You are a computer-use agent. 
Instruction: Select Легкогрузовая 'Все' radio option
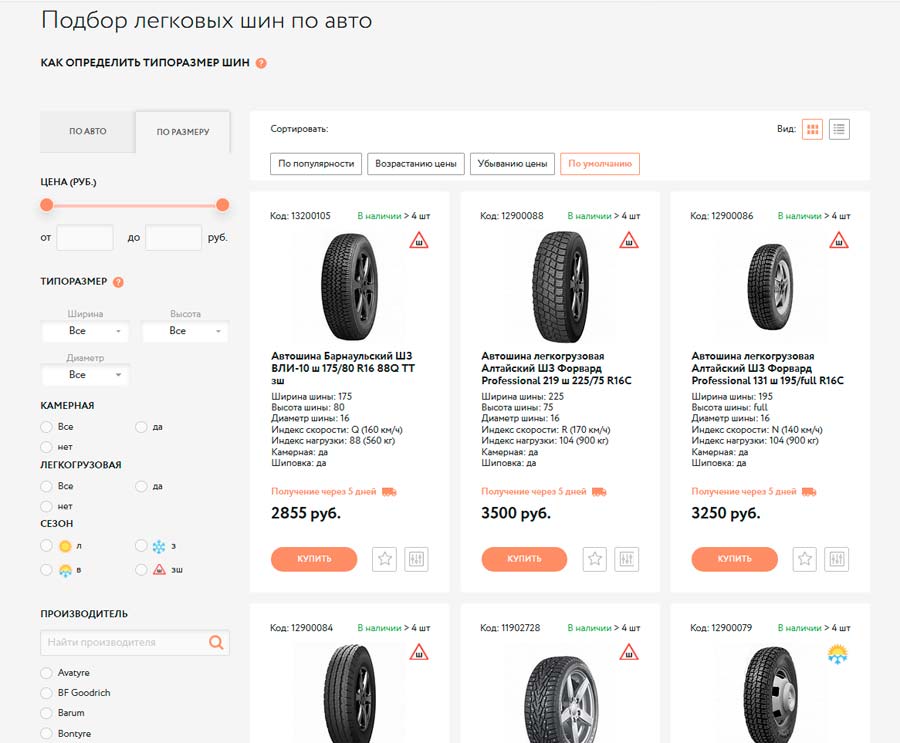point(46,486)
